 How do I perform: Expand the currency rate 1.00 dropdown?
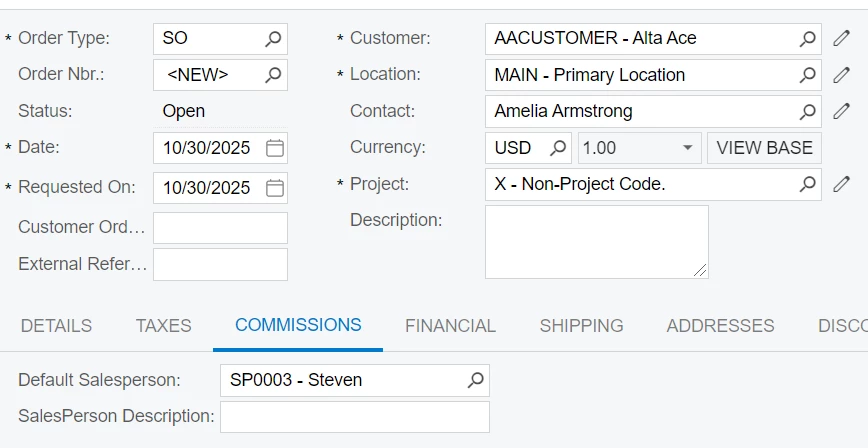687,148
